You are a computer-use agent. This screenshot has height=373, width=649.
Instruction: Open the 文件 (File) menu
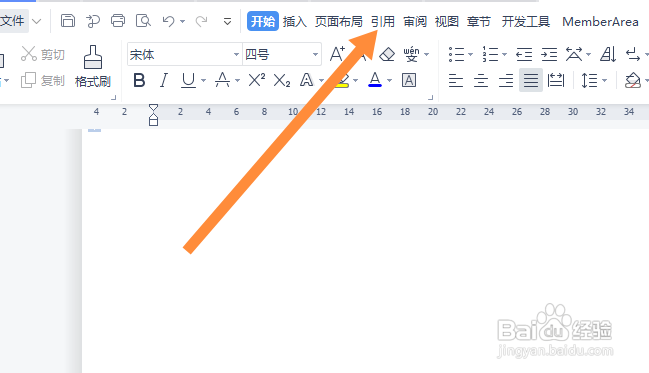(12, 21)
